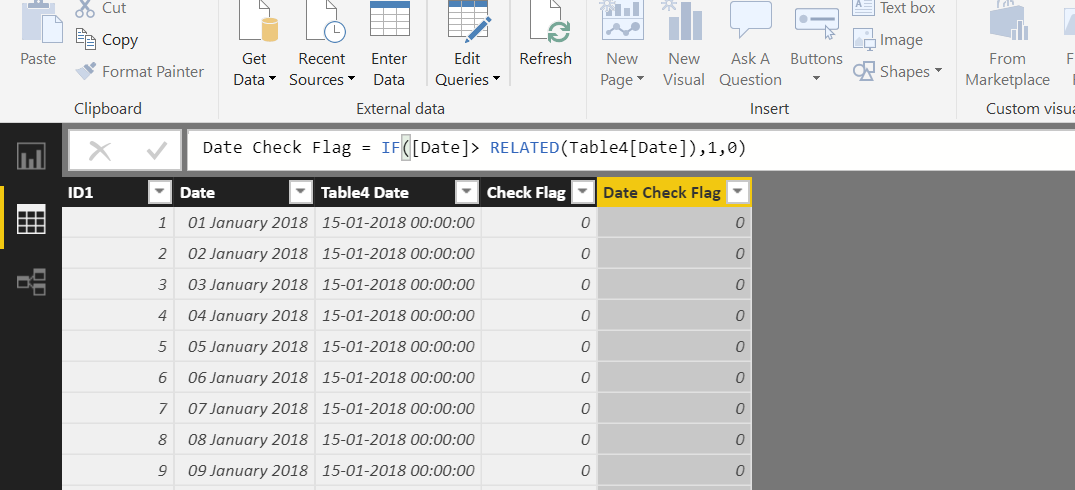Expand the Recent Sources dropdown arrow

[x=352, y=79]
